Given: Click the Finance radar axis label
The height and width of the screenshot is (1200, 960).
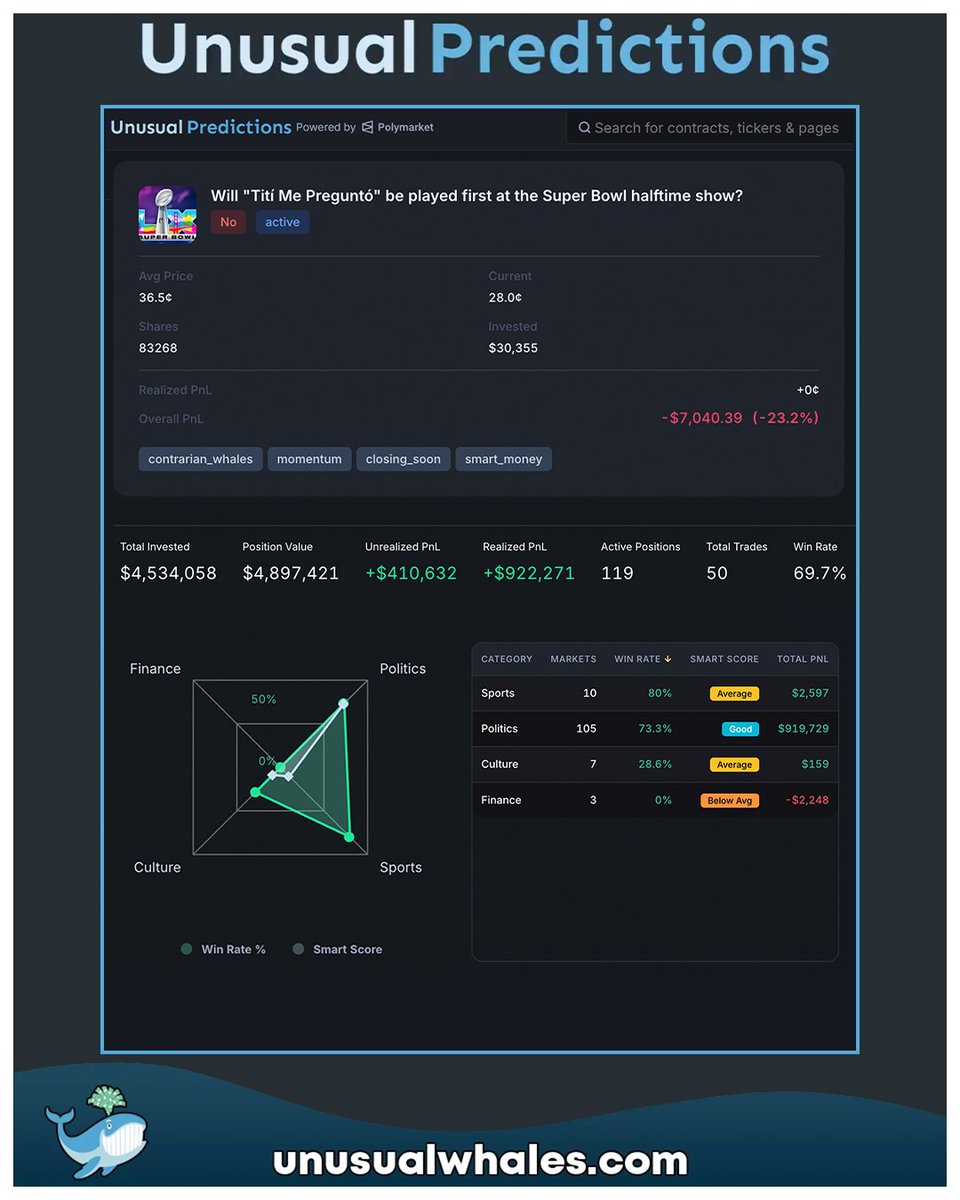Looking at the screenshot, I should tap(155, 668).
